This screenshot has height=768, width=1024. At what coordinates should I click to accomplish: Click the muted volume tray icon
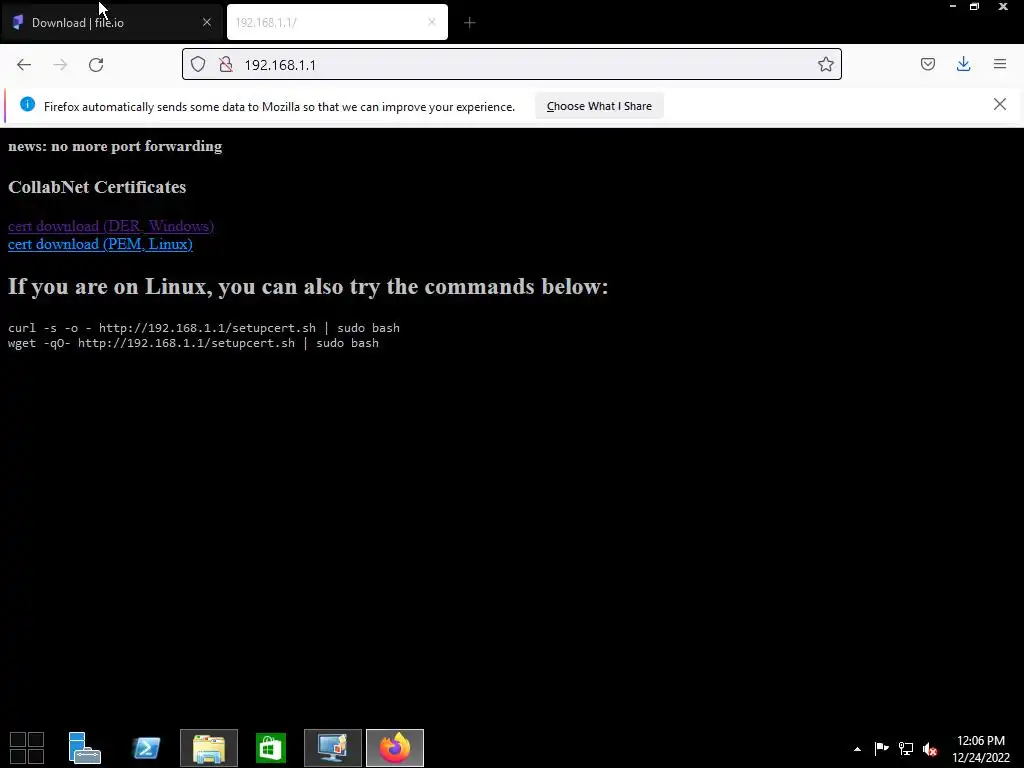[930, 749]
